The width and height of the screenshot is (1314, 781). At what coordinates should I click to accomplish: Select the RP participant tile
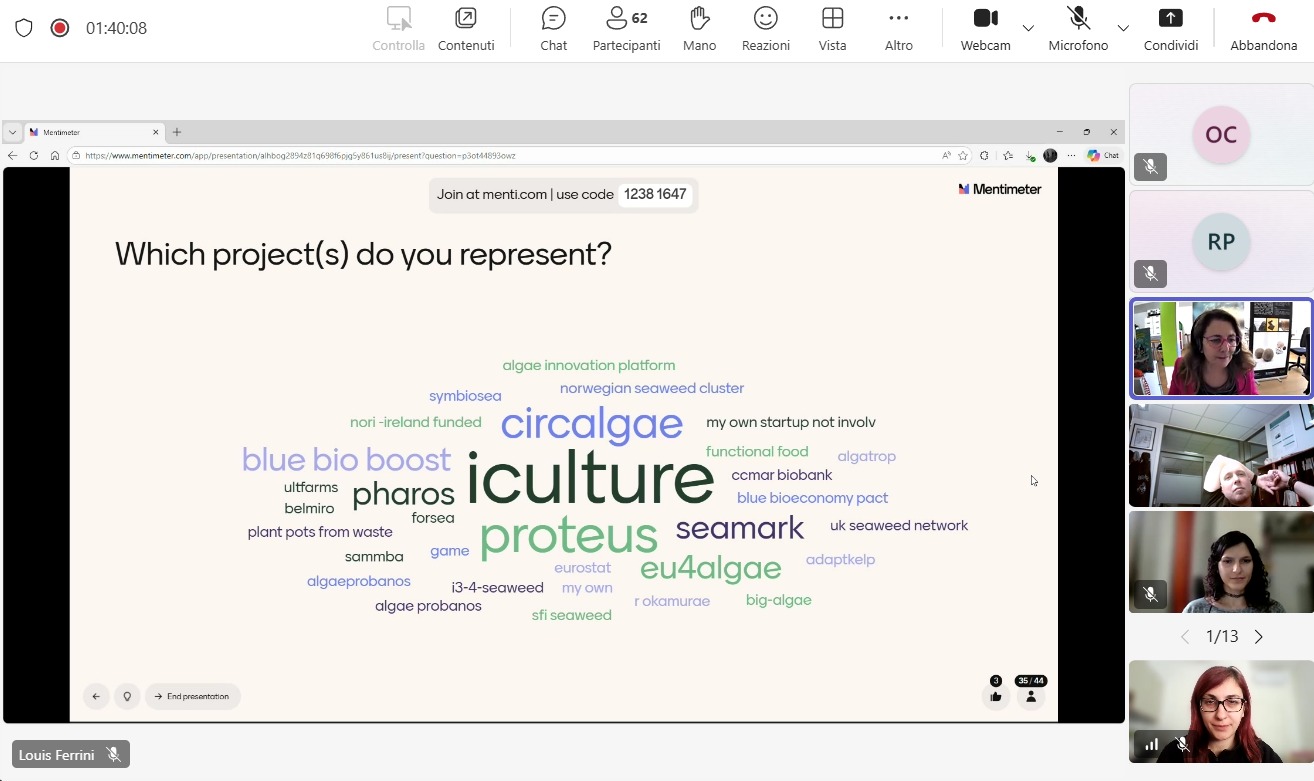click(x=1221, y=241)
